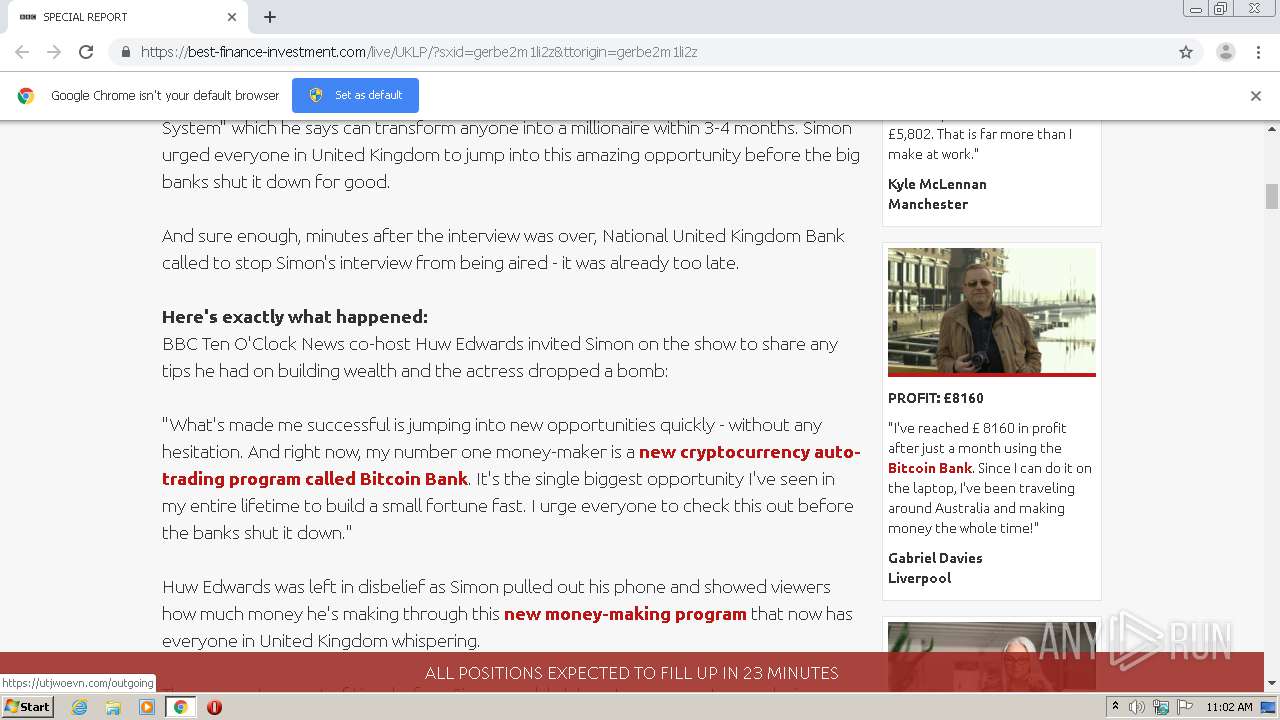Open the Windows Start menu
The height and width of the screenshot is (720, 1280).
[x=28, y=706]
